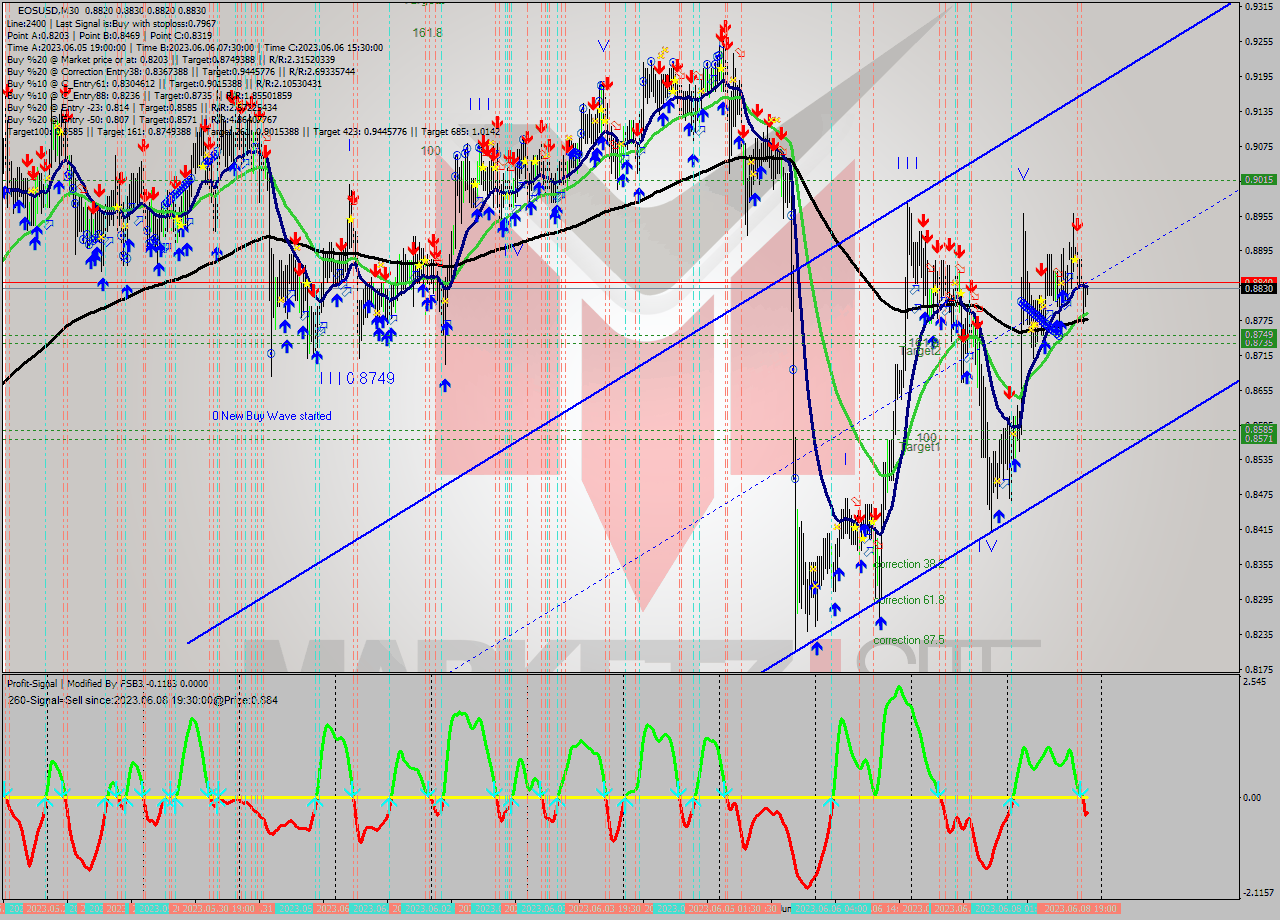Viewport: 1280px width, 920px height.
Task: Click the black 0.8830 current price tag
Action: (1257, 288)
